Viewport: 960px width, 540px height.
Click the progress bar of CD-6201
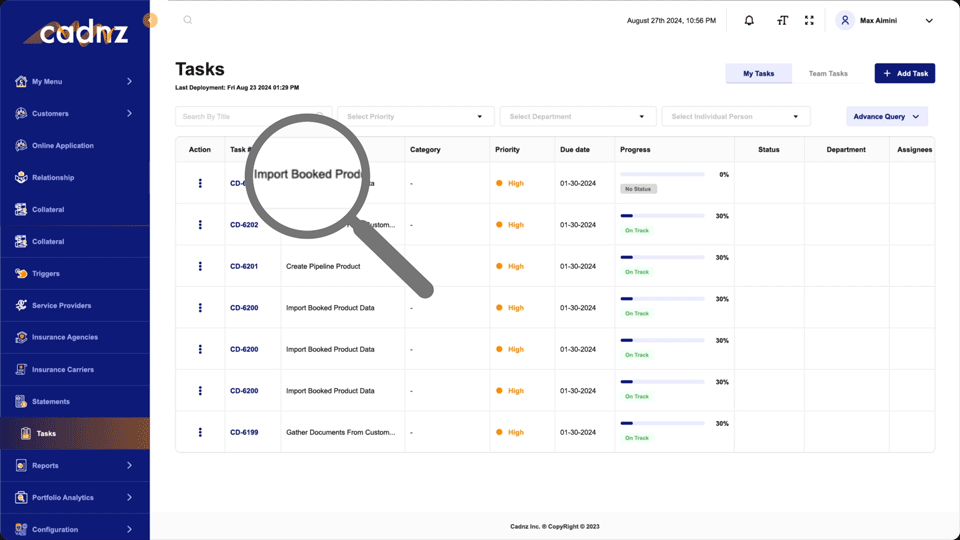click(x=661, y=257)
